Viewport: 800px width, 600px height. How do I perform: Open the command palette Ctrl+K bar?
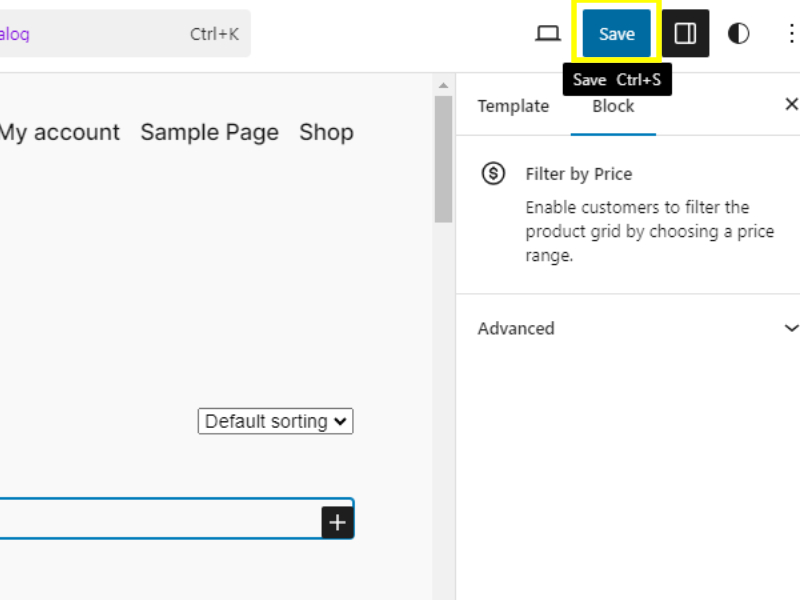coord(125,34)
